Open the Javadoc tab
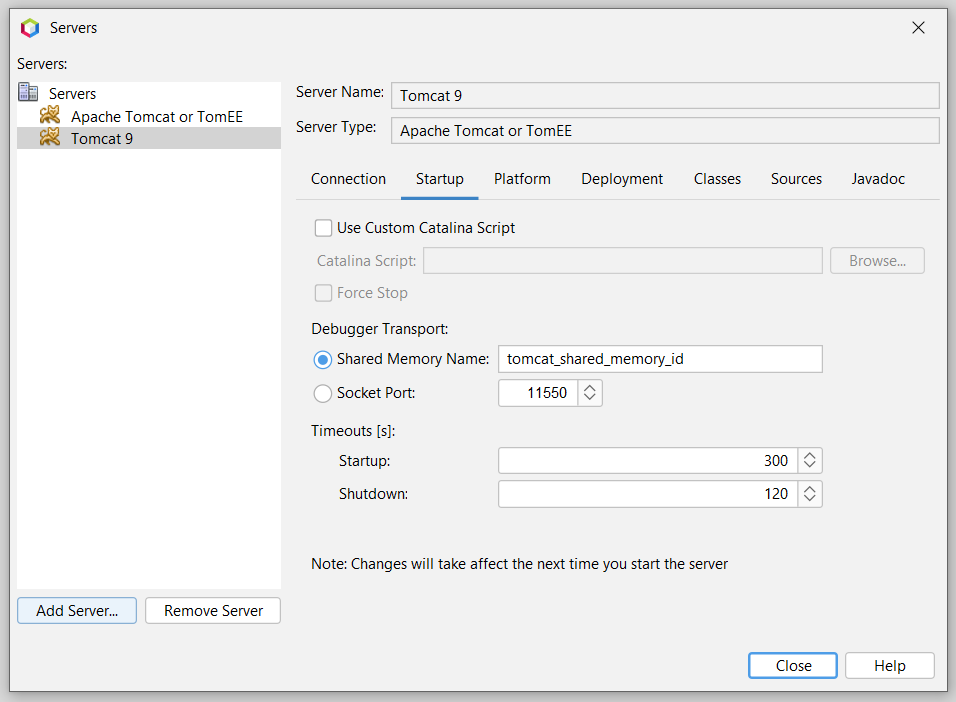This screenshot has width=956, height=702. [878, 179]
